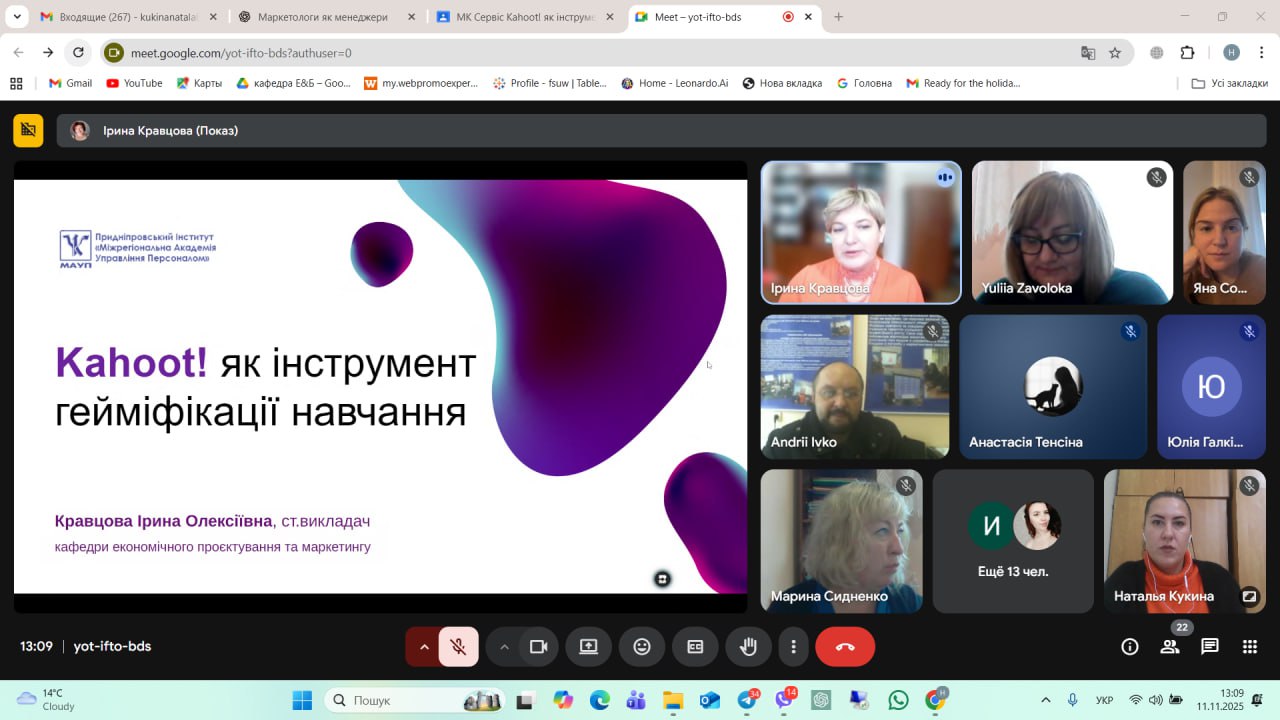Open WhatsApp from the taskbar
Screen dimensions: 1280x720
(899, 700)
